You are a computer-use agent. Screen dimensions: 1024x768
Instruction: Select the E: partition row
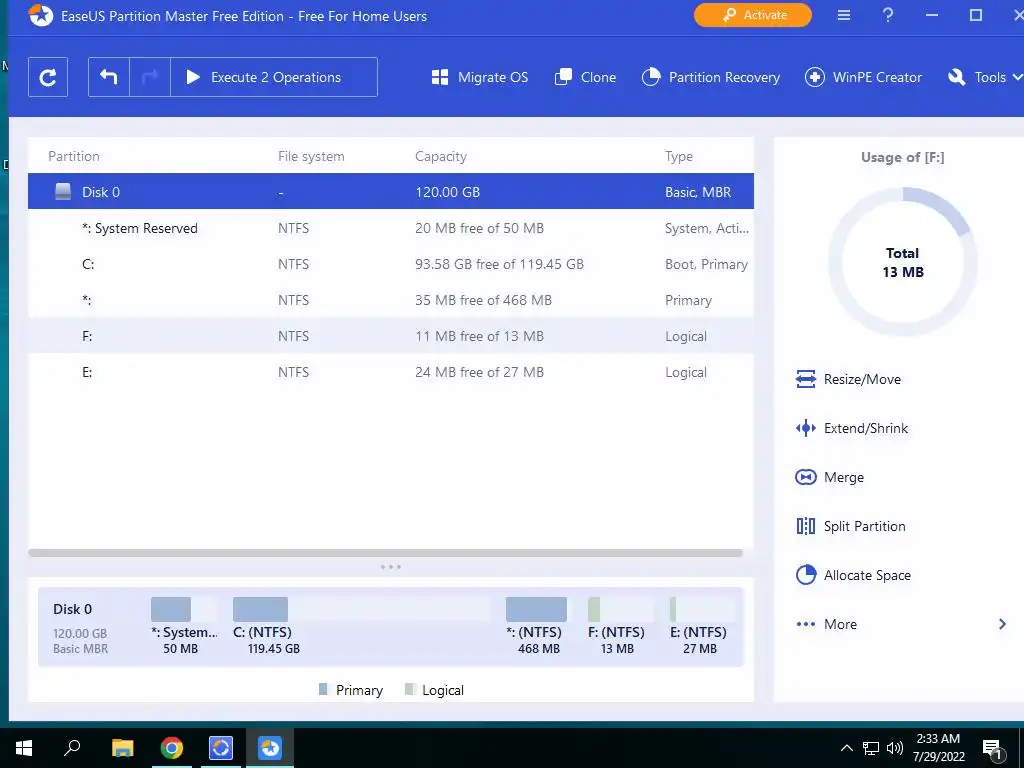click(391, 372)
